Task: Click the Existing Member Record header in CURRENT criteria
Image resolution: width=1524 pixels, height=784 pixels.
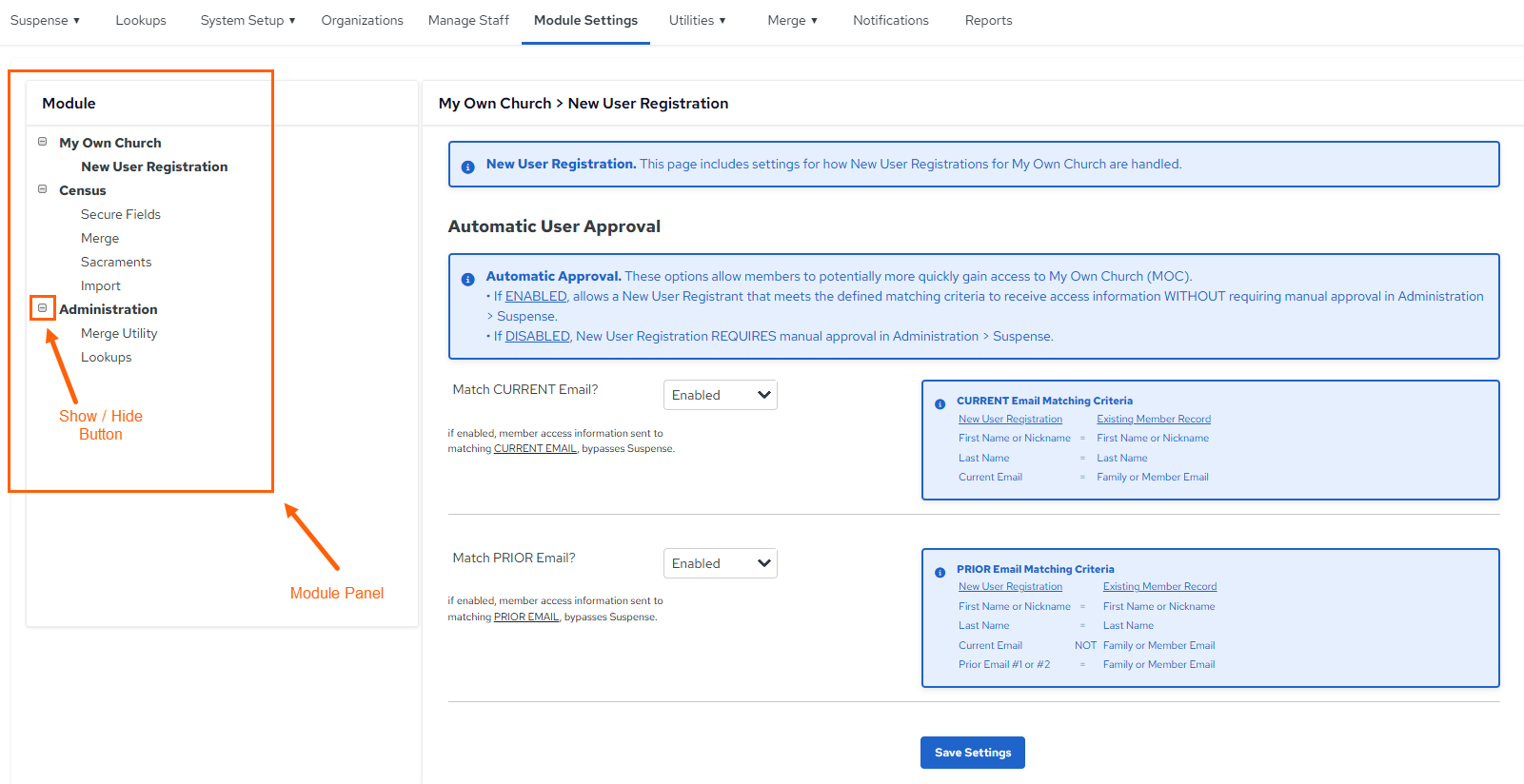Action: [1154, 419]
